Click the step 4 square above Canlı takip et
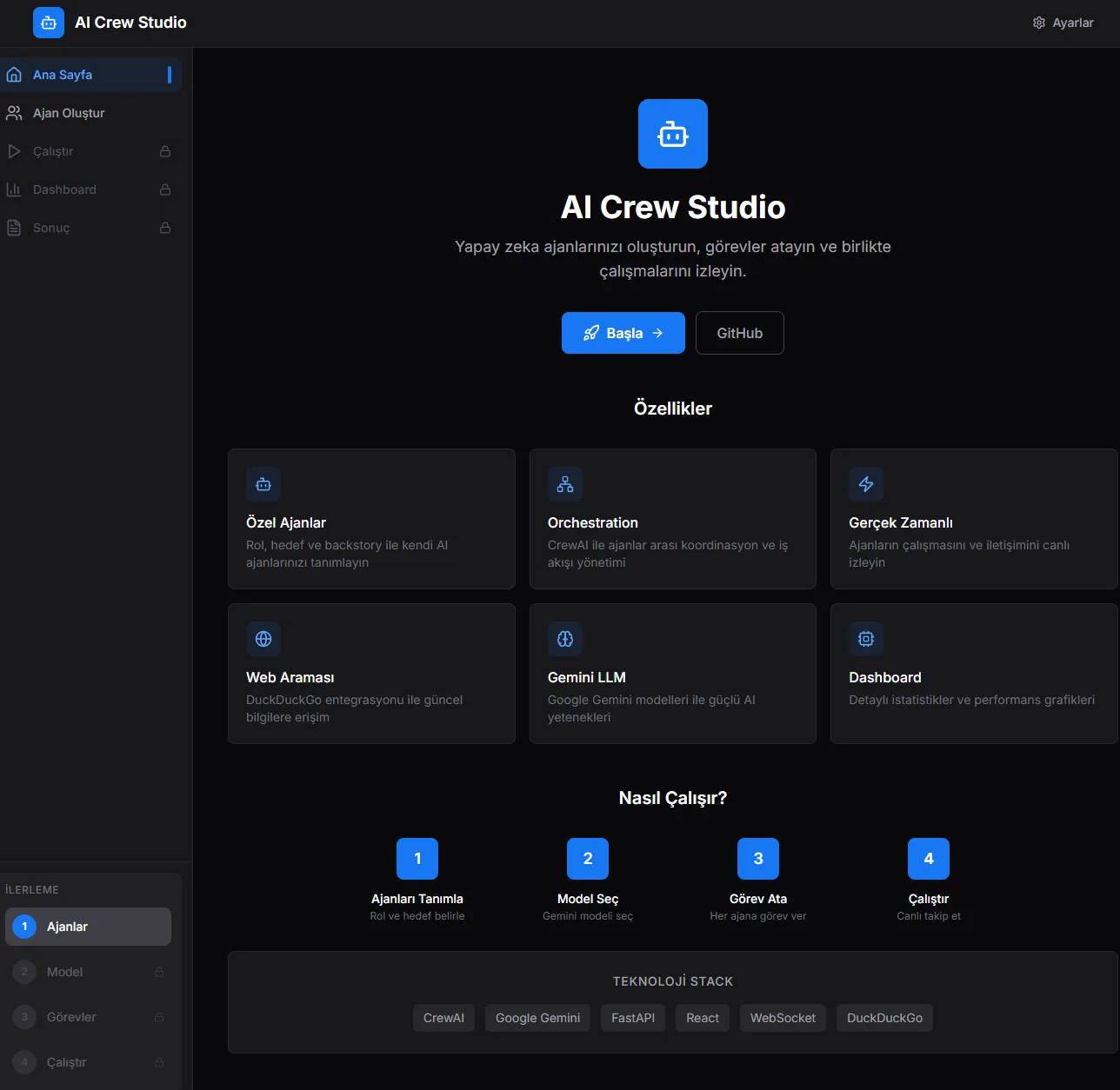The image size is (1120, 1090). [x=929, y=859]
